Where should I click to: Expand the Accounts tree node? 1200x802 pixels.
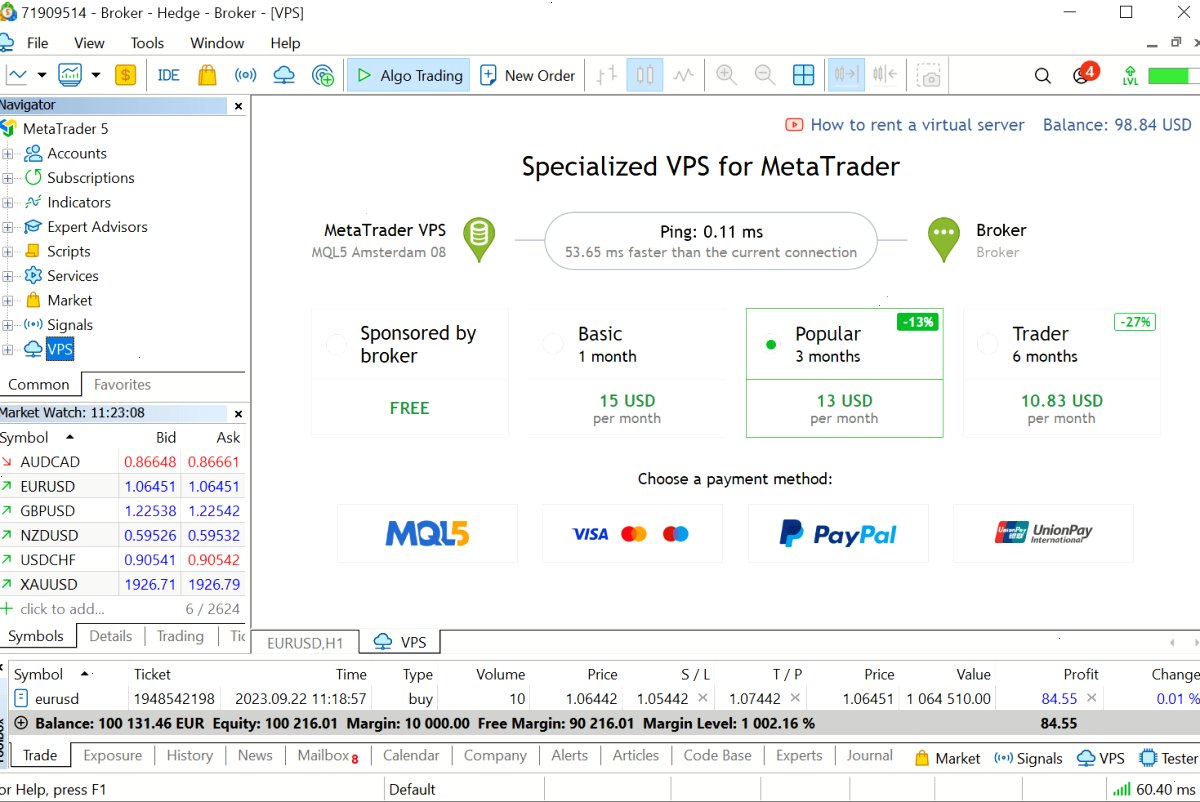point(8,153)
